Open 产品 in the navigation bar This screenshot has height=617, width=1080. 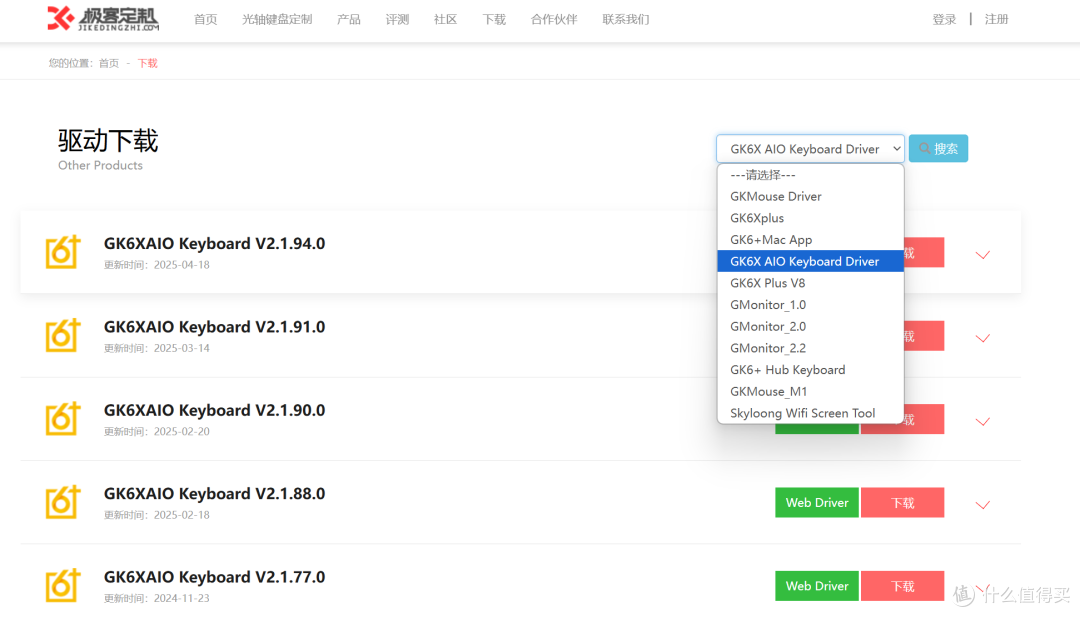(349, 19)
